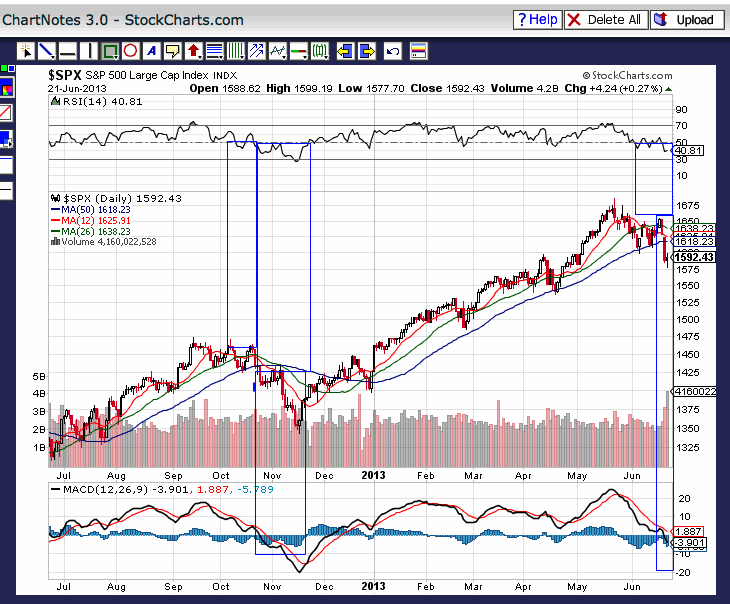Open the rainbow color picker swatch
Viewport: 730px width, 604px height.
tap(7, 88)
